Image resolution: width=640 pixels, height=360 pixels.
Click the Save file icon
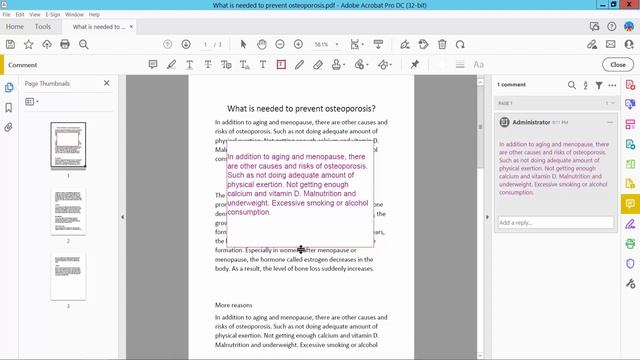pos(10,44)
